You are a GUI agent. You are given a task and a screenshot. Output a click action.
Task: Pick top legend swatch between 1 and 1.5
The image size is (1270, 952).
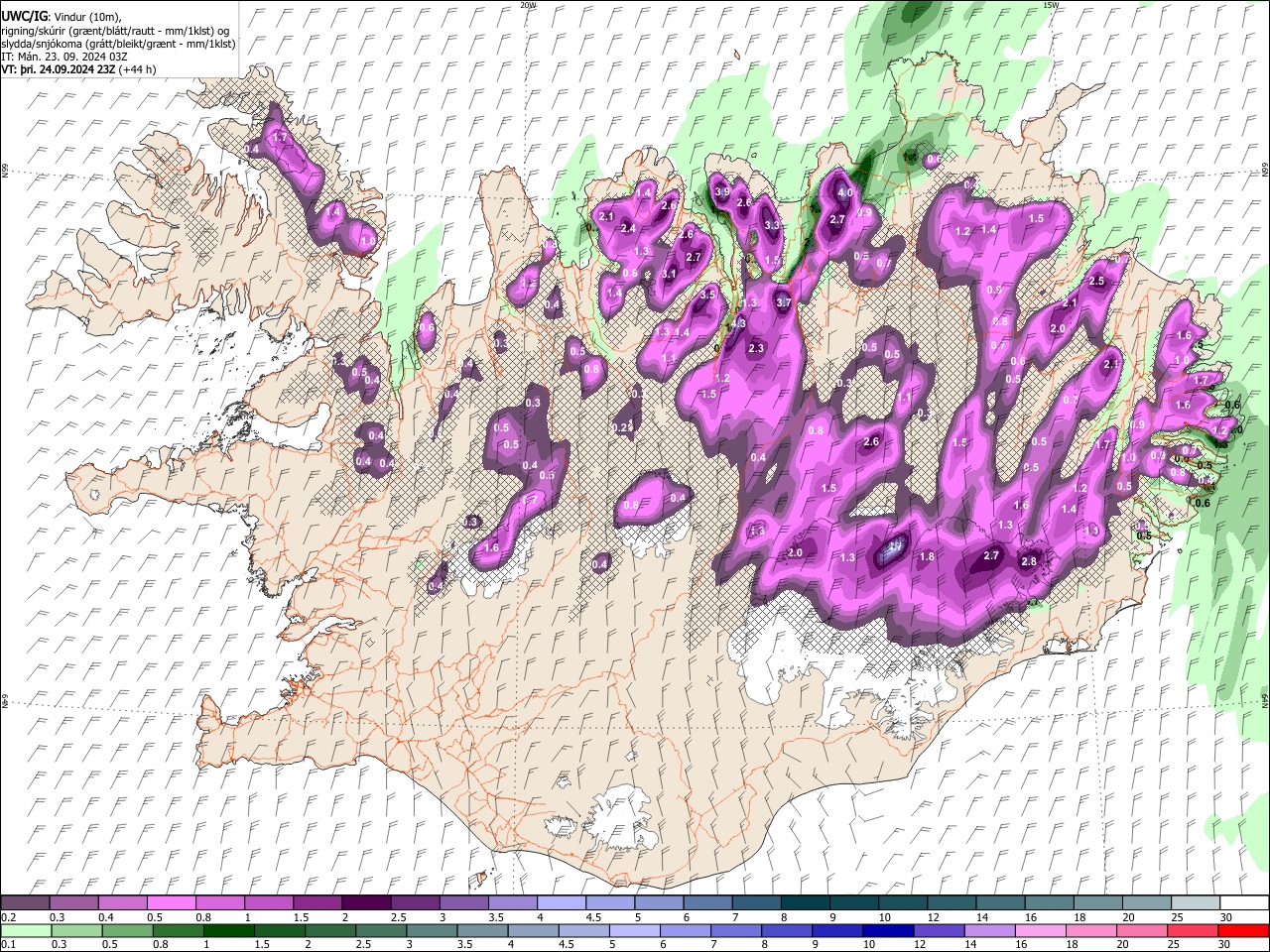click(x=269, y=902)
